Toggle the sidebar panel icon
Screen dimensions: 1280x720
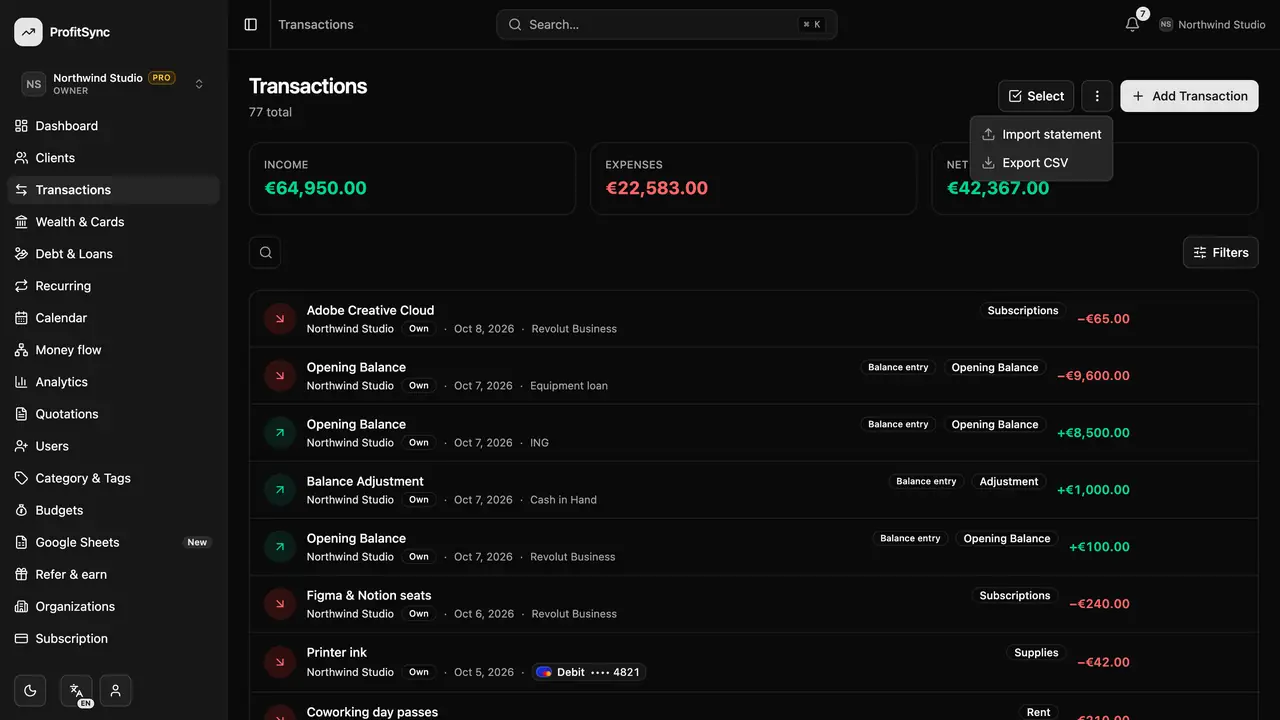click(251, 24)
